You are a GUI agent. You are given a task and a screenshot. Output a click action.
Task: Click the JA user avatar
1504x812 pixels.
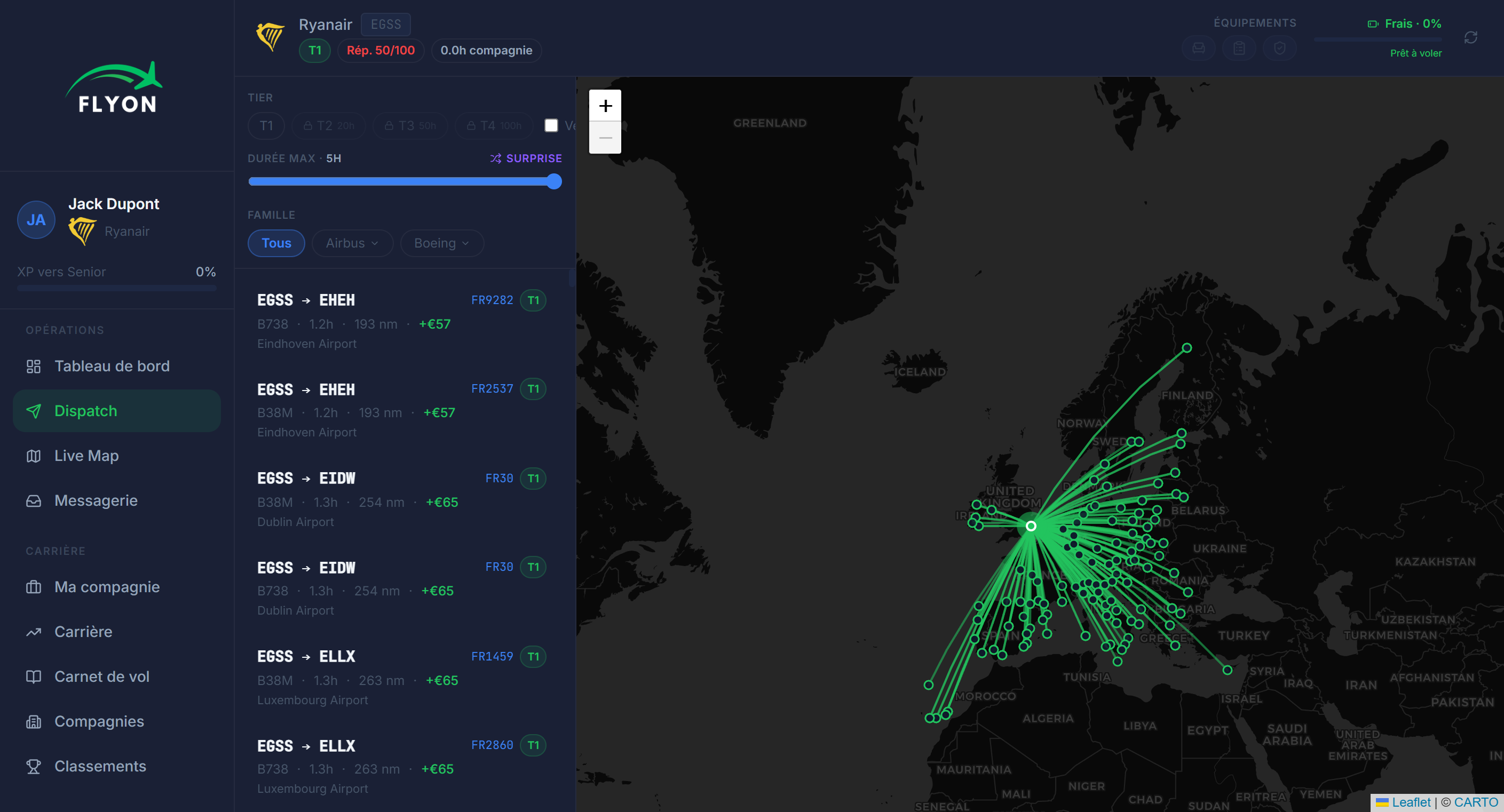36,220
